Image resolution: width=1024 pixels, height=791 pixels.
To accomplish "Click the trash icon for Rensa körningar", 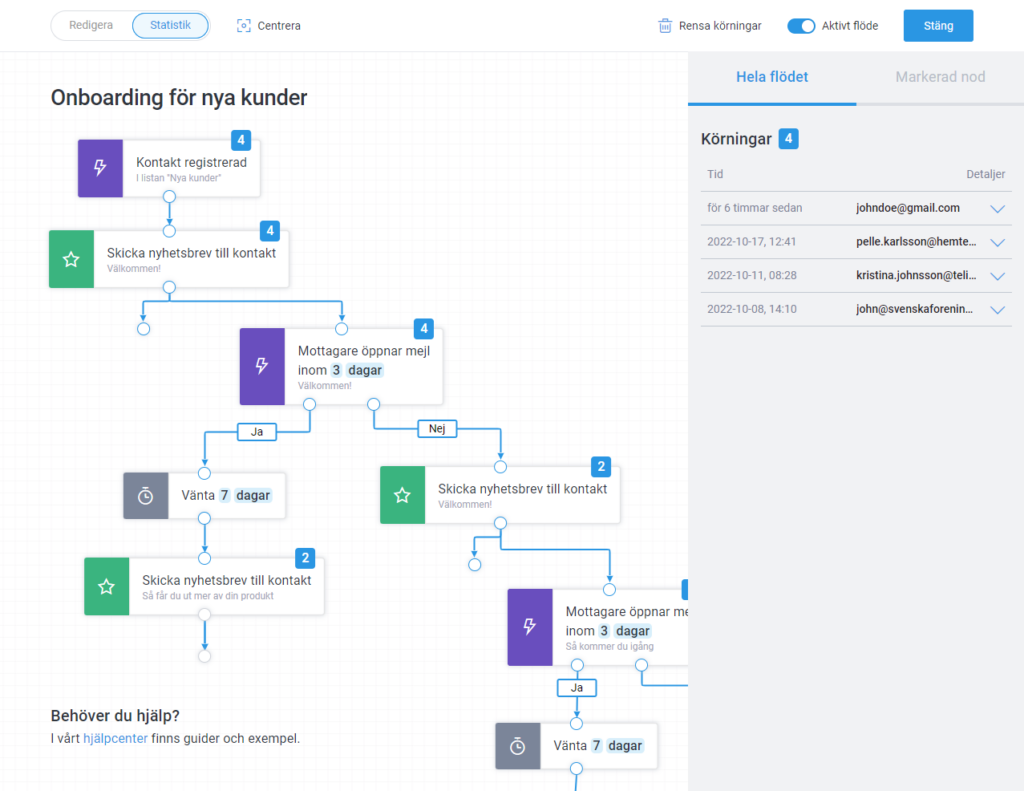I will tap(665, 26).
